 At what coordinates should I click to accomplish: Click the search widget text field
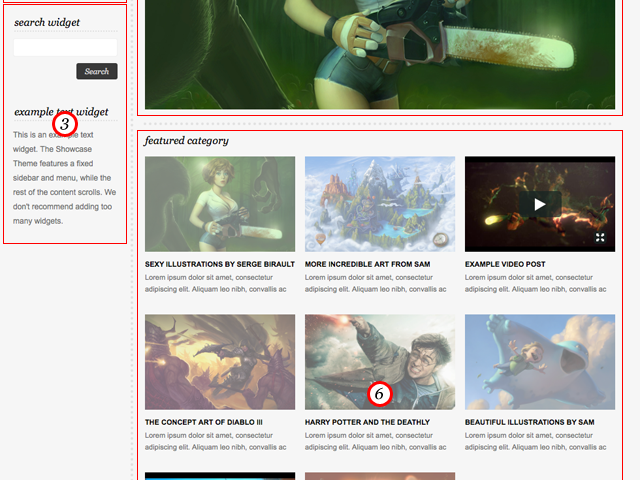point(65,47)
